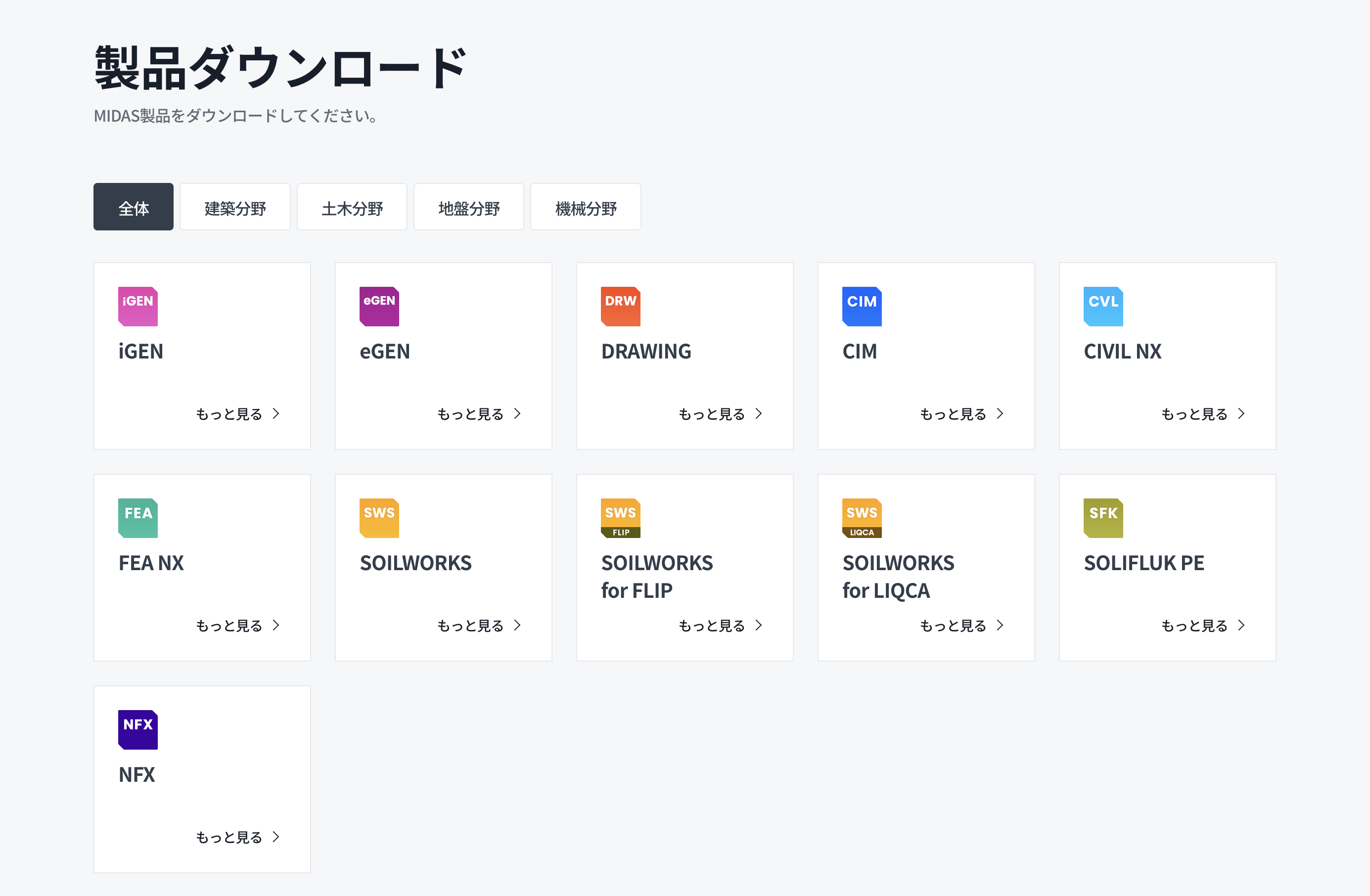This screenshot has width=1370, height=896.
Task: Click the DRAWING product title
Action: pos(646,351)
